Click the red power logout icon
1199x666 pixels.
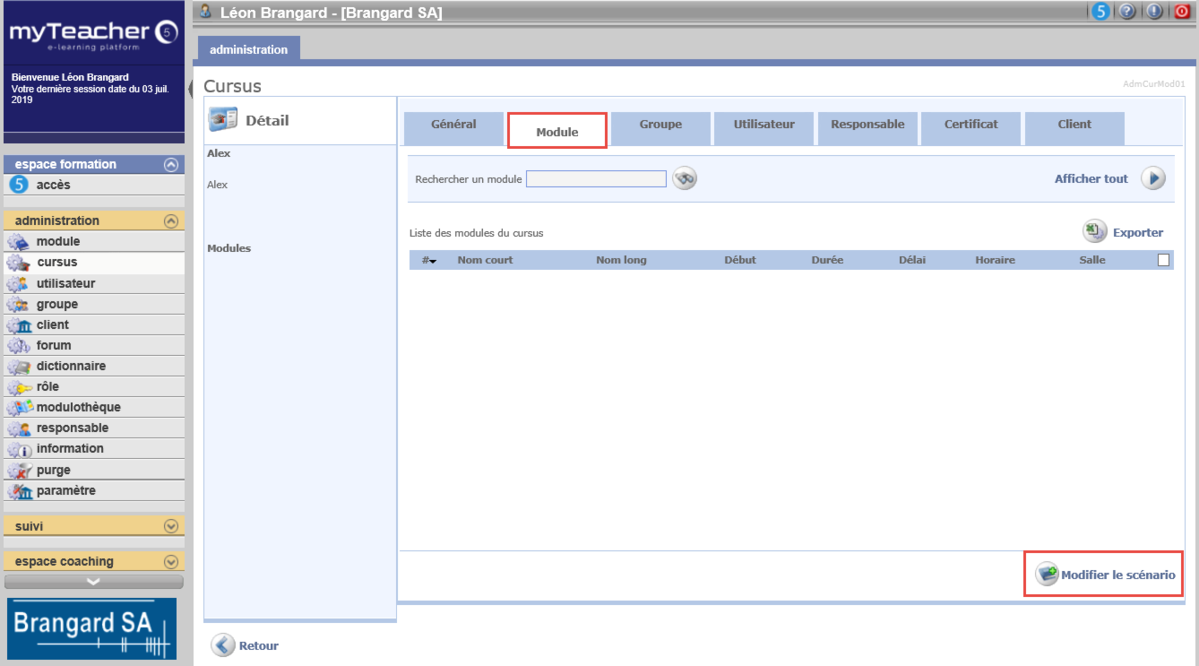1181,12
